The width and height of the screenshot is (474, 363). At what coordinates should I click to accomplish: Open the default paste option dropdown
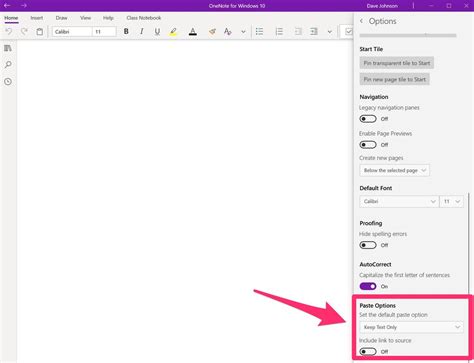[x=411, y=327]
